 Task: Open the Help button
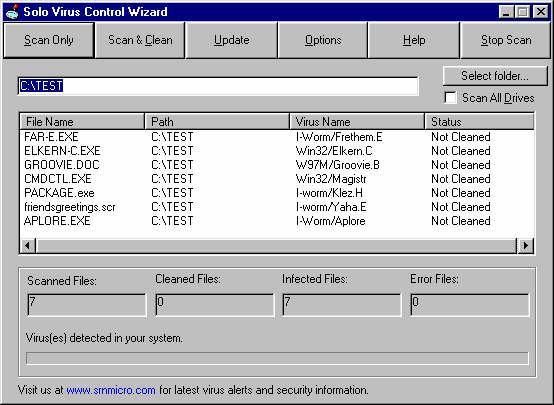point(414,40)
